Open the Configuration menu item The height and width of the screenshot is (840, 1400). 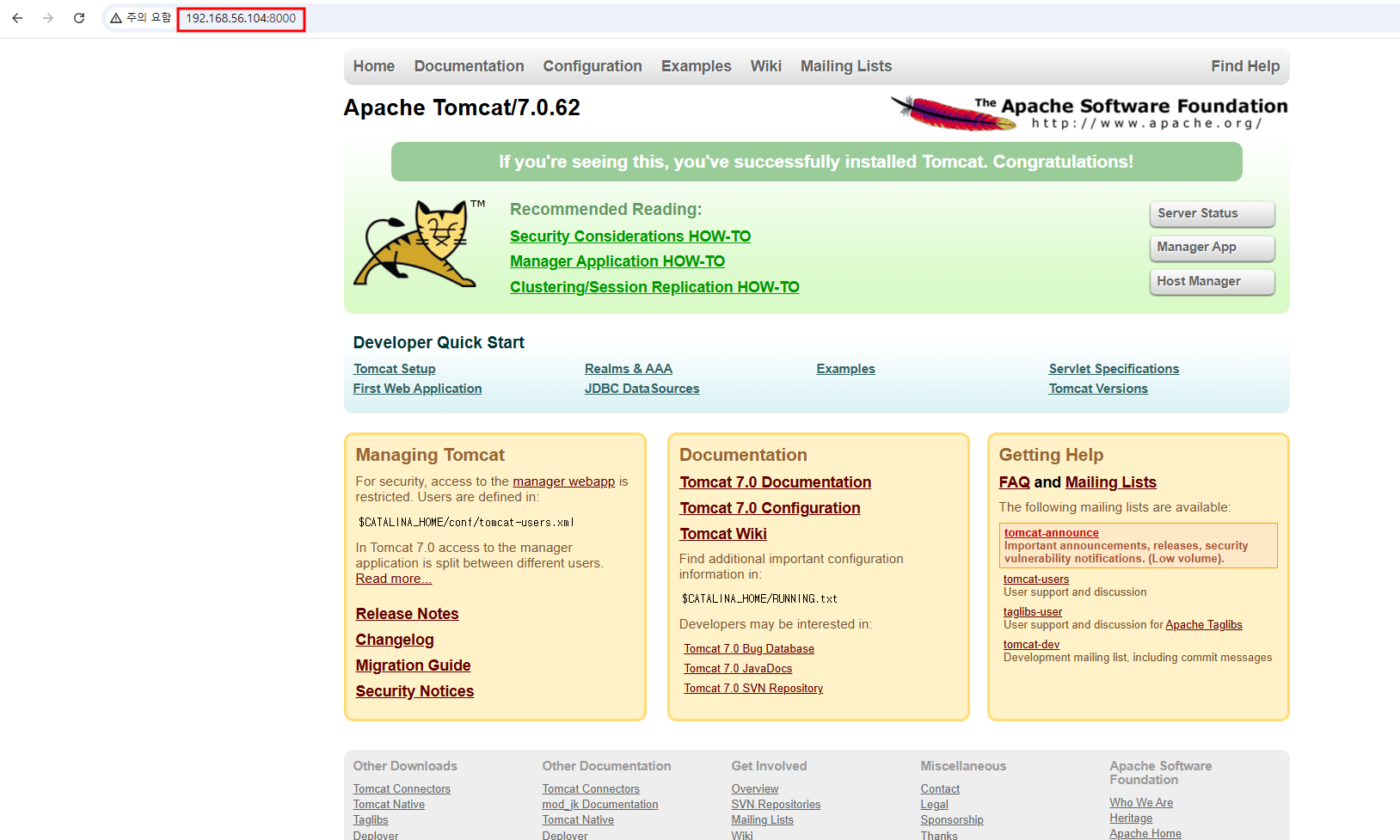(593, 66)
